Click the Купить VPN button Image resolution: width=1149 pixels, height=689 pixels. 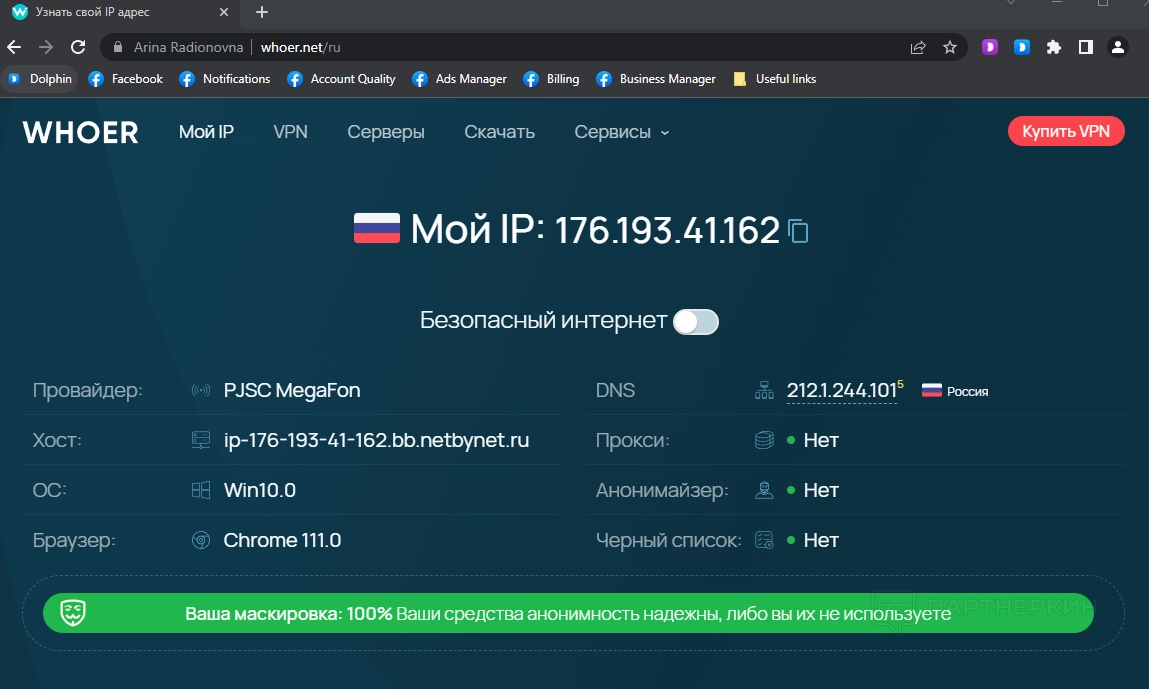click(x=1065, y=131)
